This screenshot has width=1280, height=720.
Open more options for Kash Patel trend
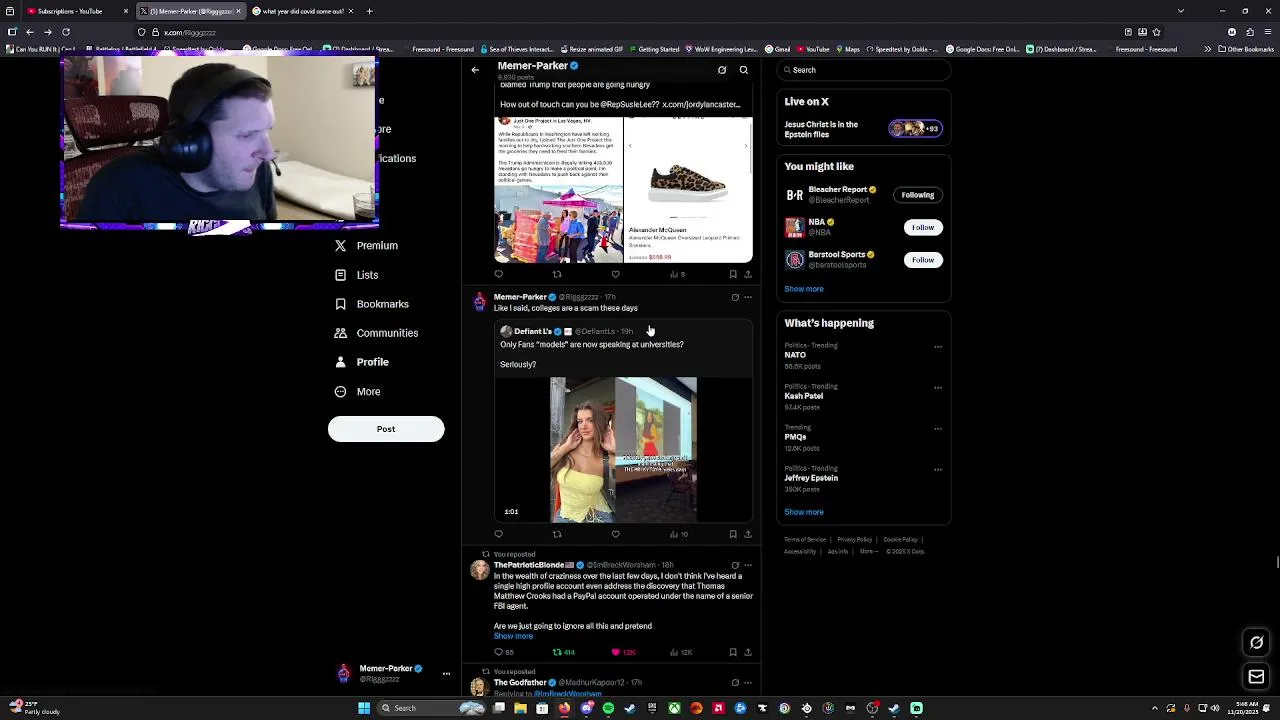938,388
